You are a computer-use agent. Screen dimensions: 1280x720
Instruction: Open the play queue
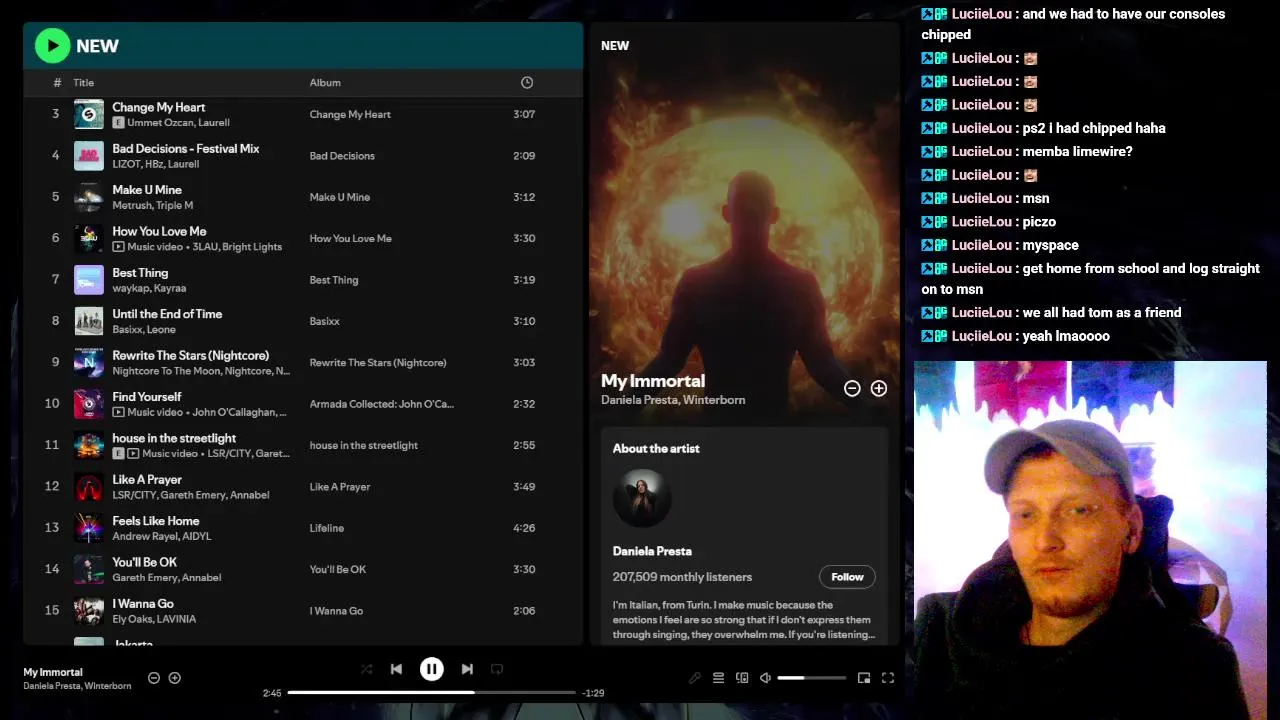click(x=718, y=678)
